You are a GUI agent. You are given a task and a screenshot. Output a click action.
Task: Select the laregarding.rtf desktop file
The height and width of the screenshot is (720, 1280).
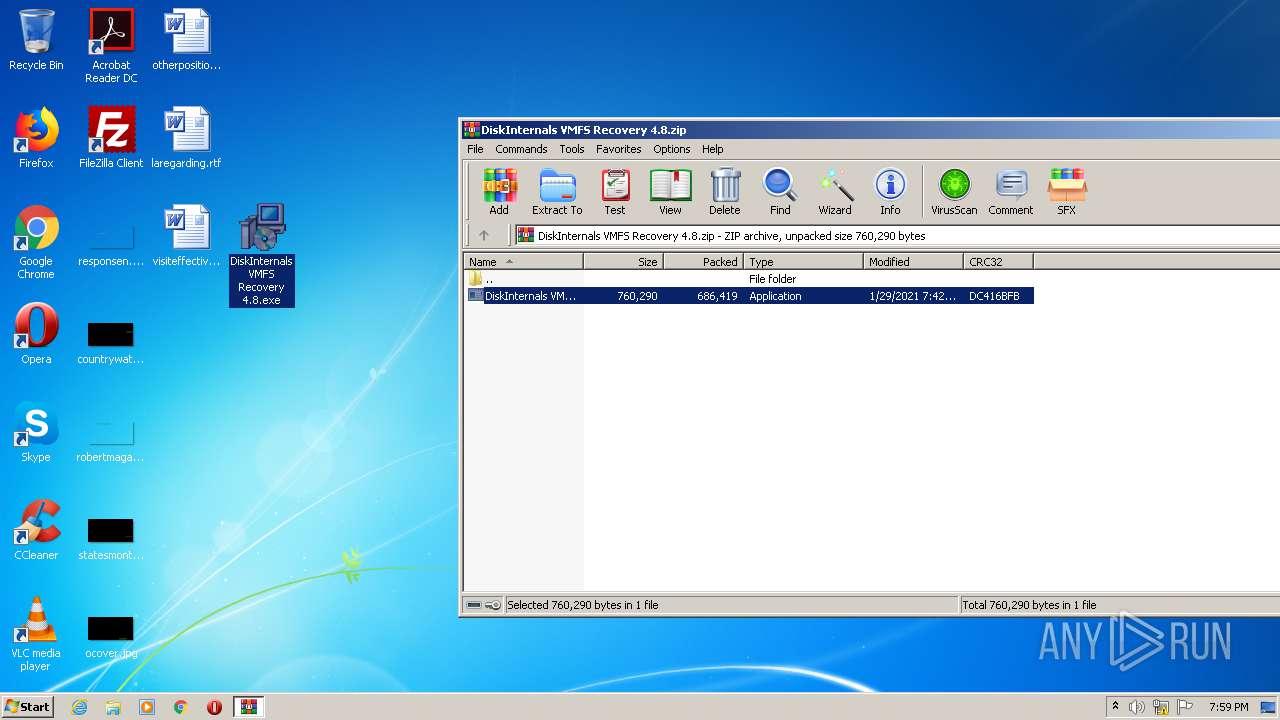(x=186, y=138)
